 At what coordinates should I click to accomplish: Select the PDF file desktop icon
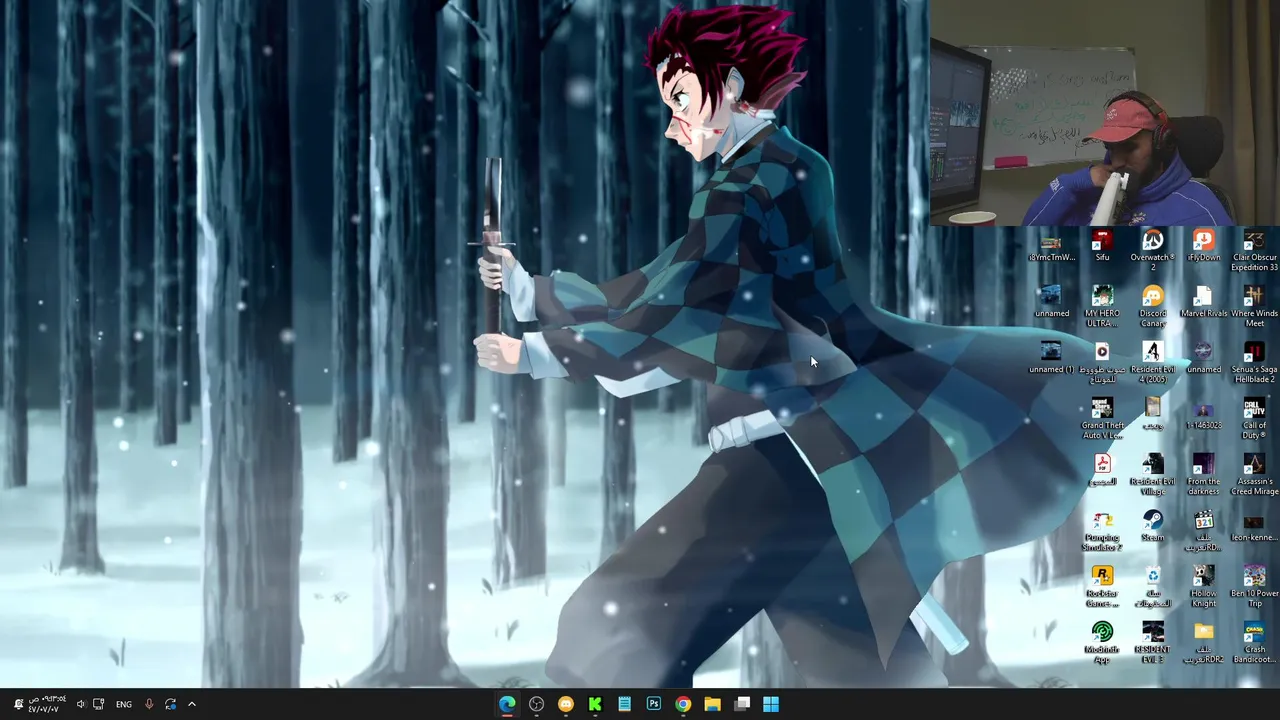click(x=1102, y=471)
